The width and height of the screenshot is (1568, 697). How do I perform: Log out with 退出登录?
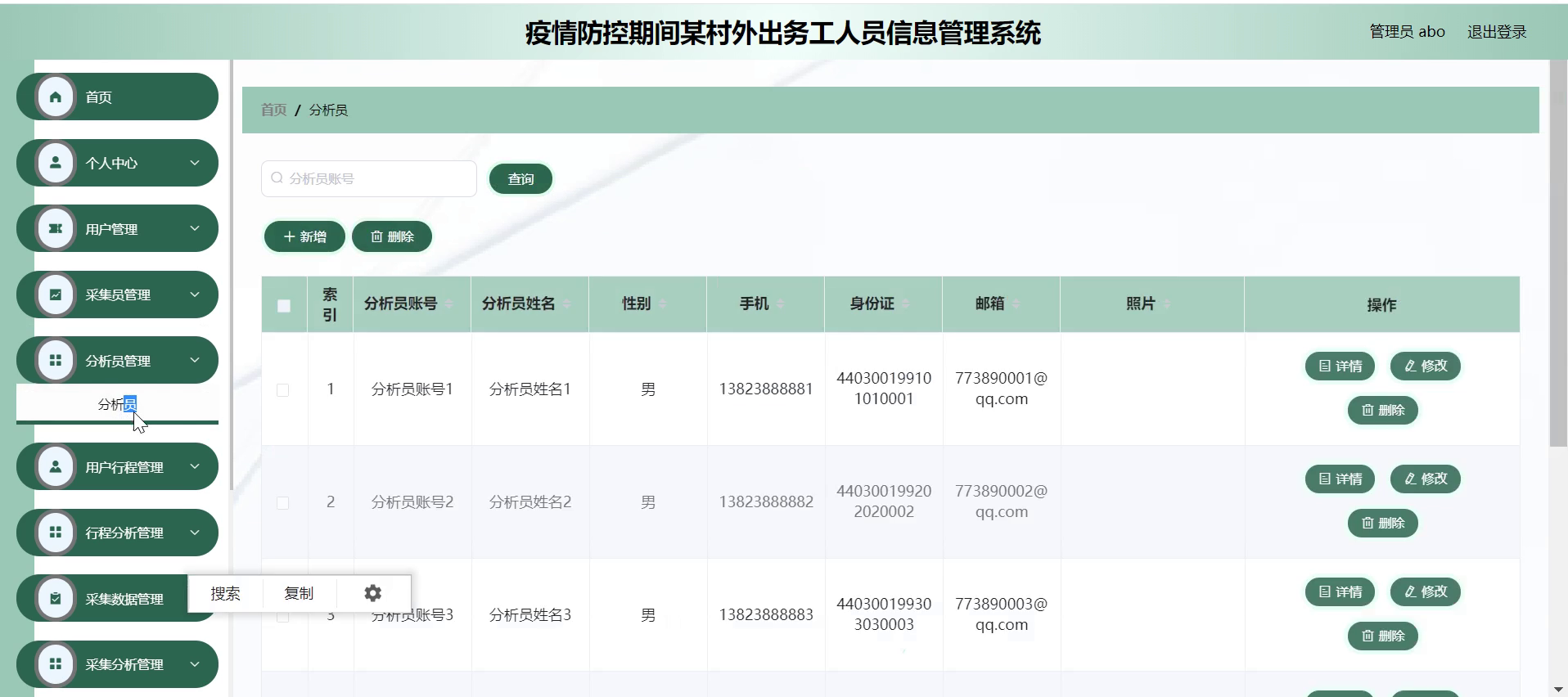(x=1497, y=32)
